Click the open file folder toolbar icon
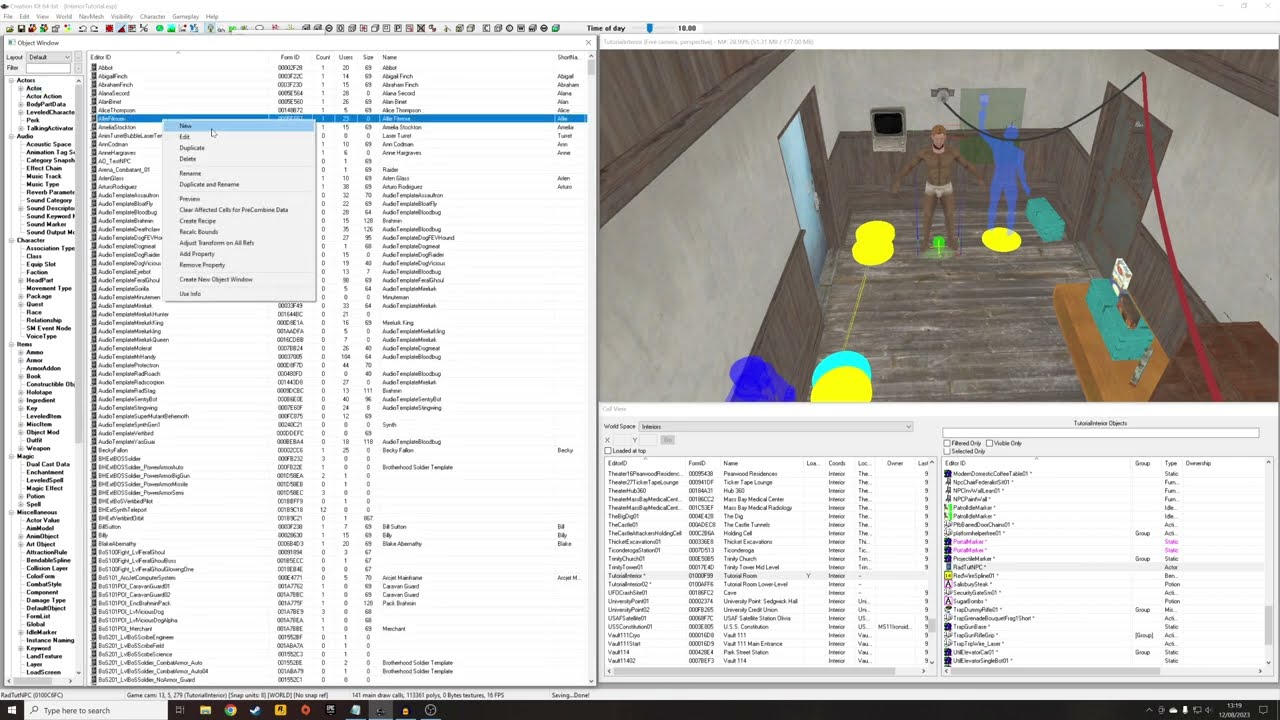This screenshot has height=720, width=1280. (x=8, y=28)
